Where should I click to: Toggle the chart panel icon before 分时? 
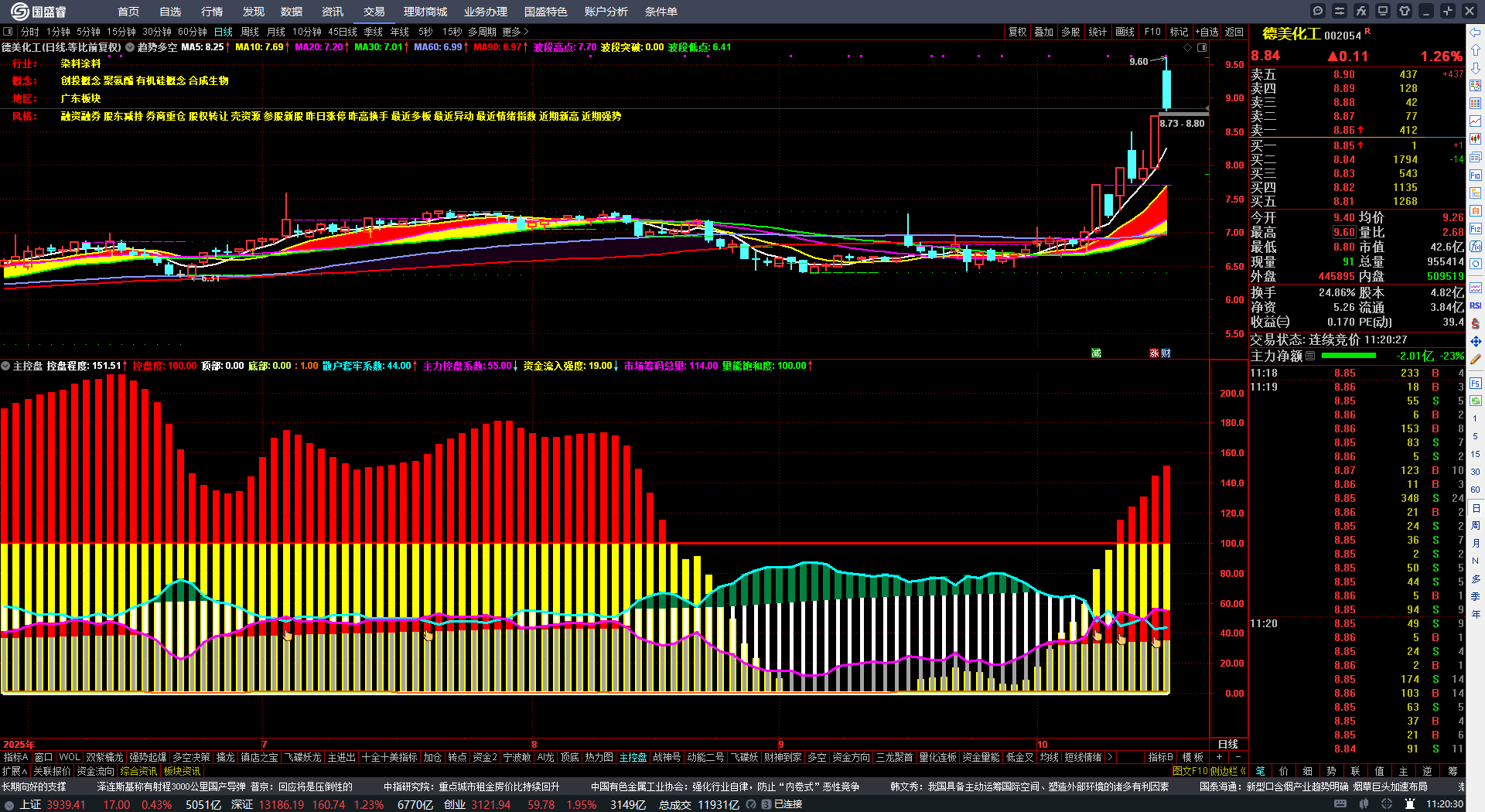(x=8, y=32)
